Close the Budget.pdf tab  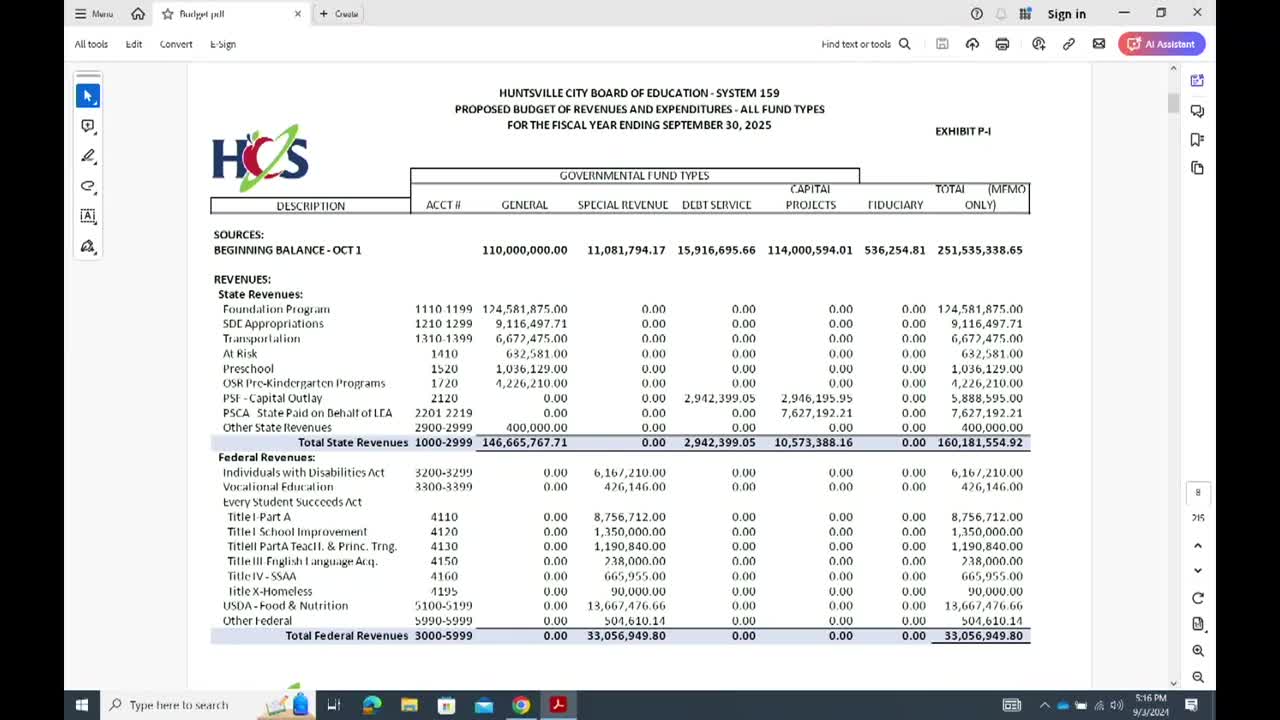tap(298, 14)
